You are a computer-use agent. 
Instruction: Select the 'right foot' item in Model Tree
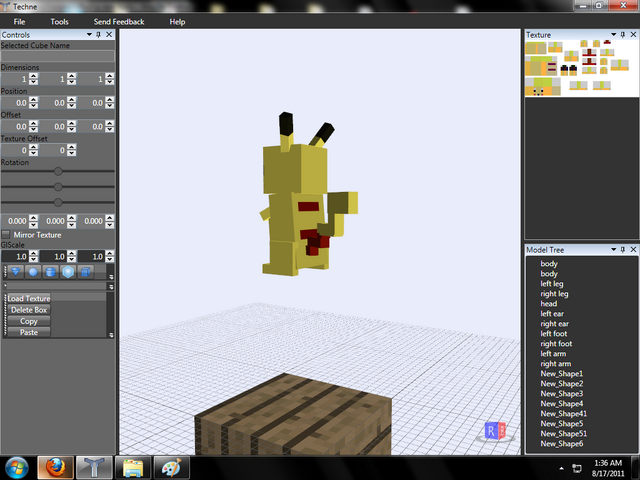pyautogui.click(x=556, y=344)
